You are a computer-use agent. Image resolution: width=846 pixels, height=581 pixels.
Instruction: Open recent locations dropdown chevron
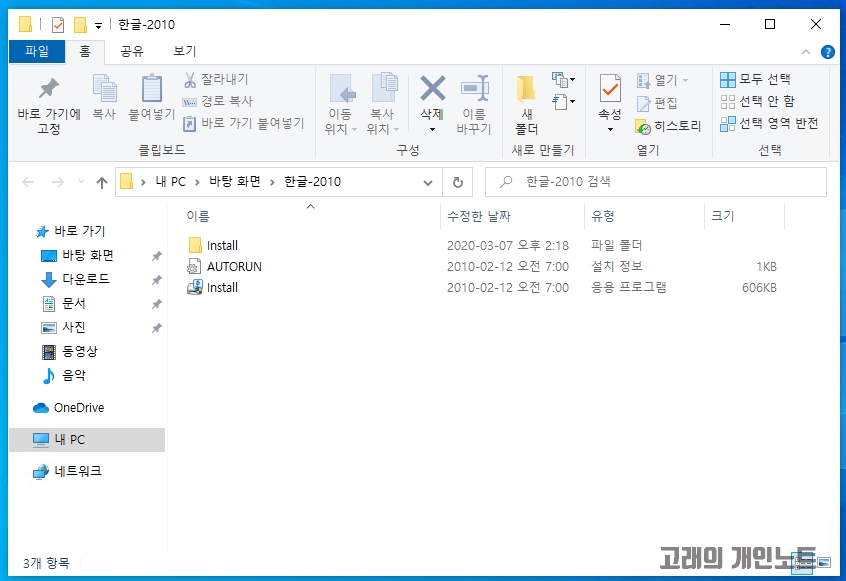(81, 182)
